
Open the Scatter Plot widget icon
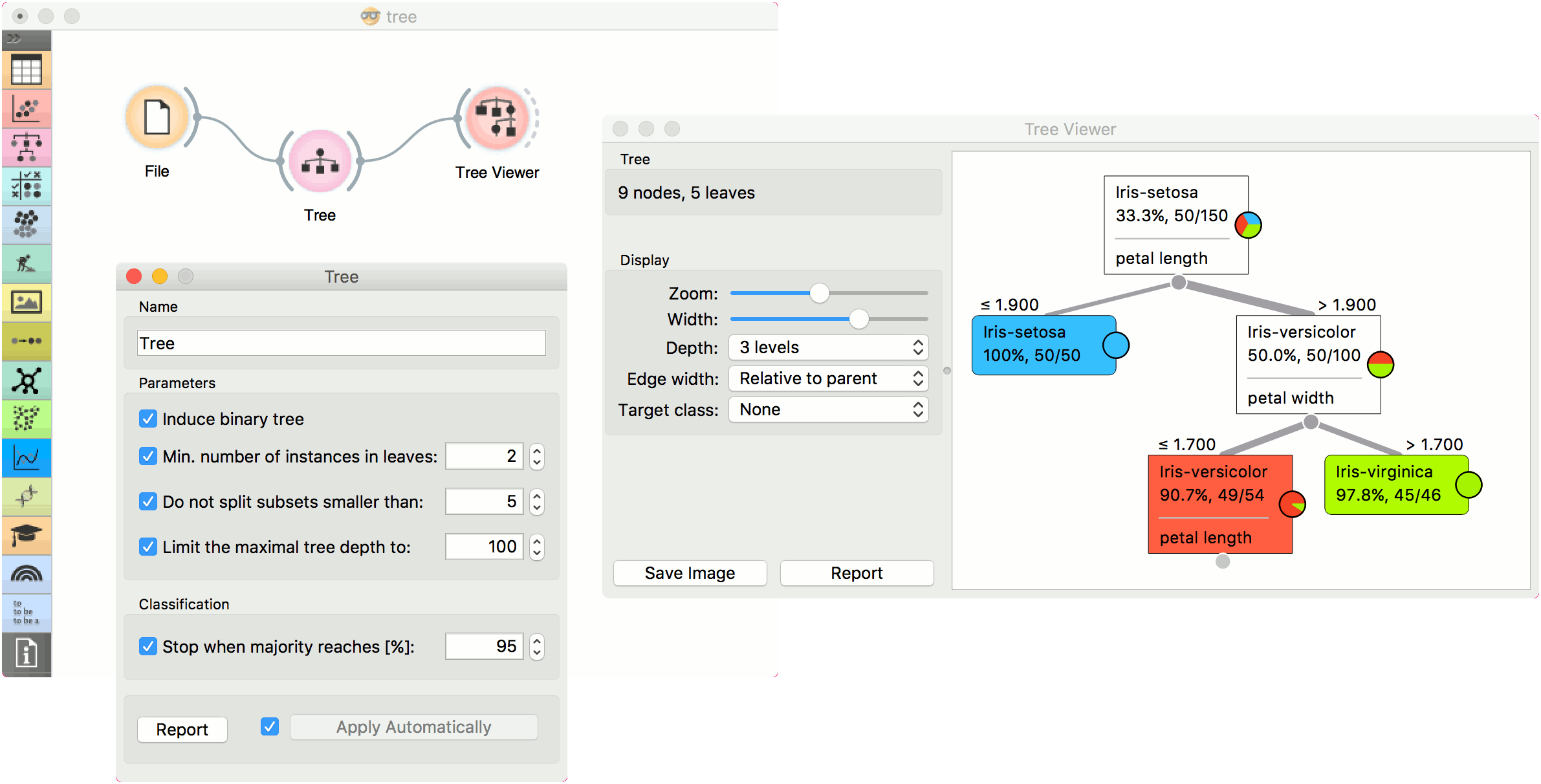coord(26,108)
